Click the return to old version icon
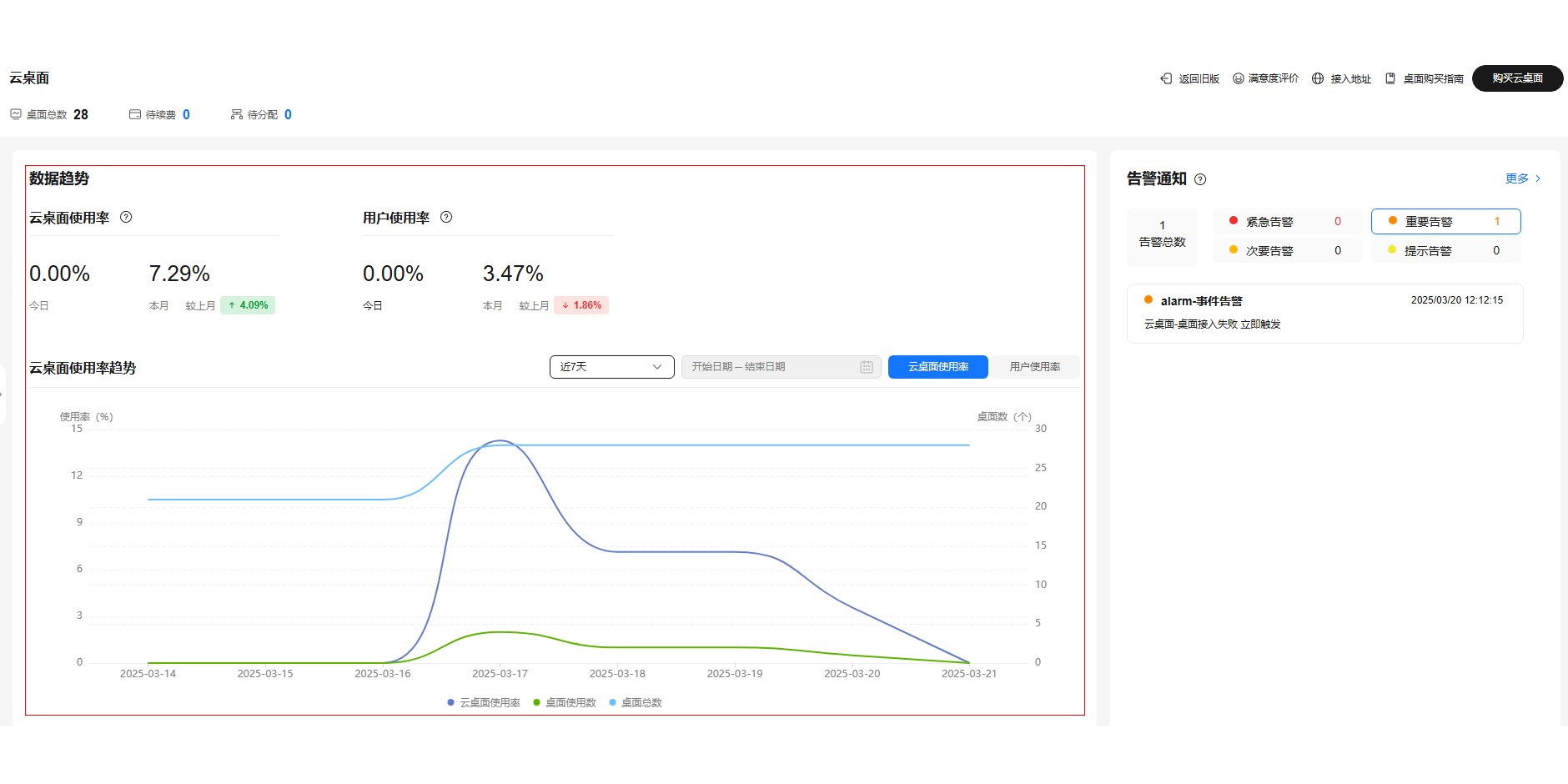 coord(1166,78)
